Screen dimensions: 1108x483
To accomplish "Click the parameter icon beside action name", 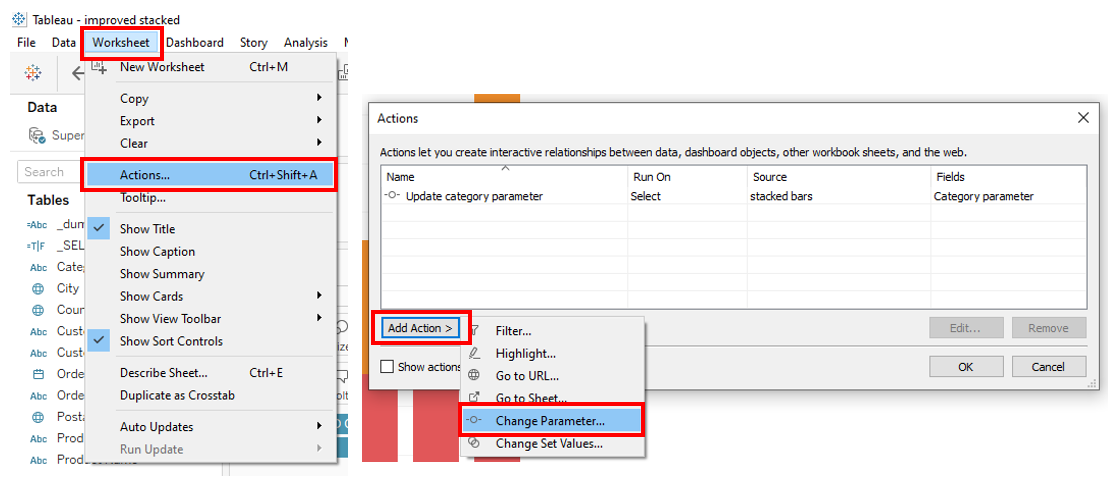I will tap(392, 196).
